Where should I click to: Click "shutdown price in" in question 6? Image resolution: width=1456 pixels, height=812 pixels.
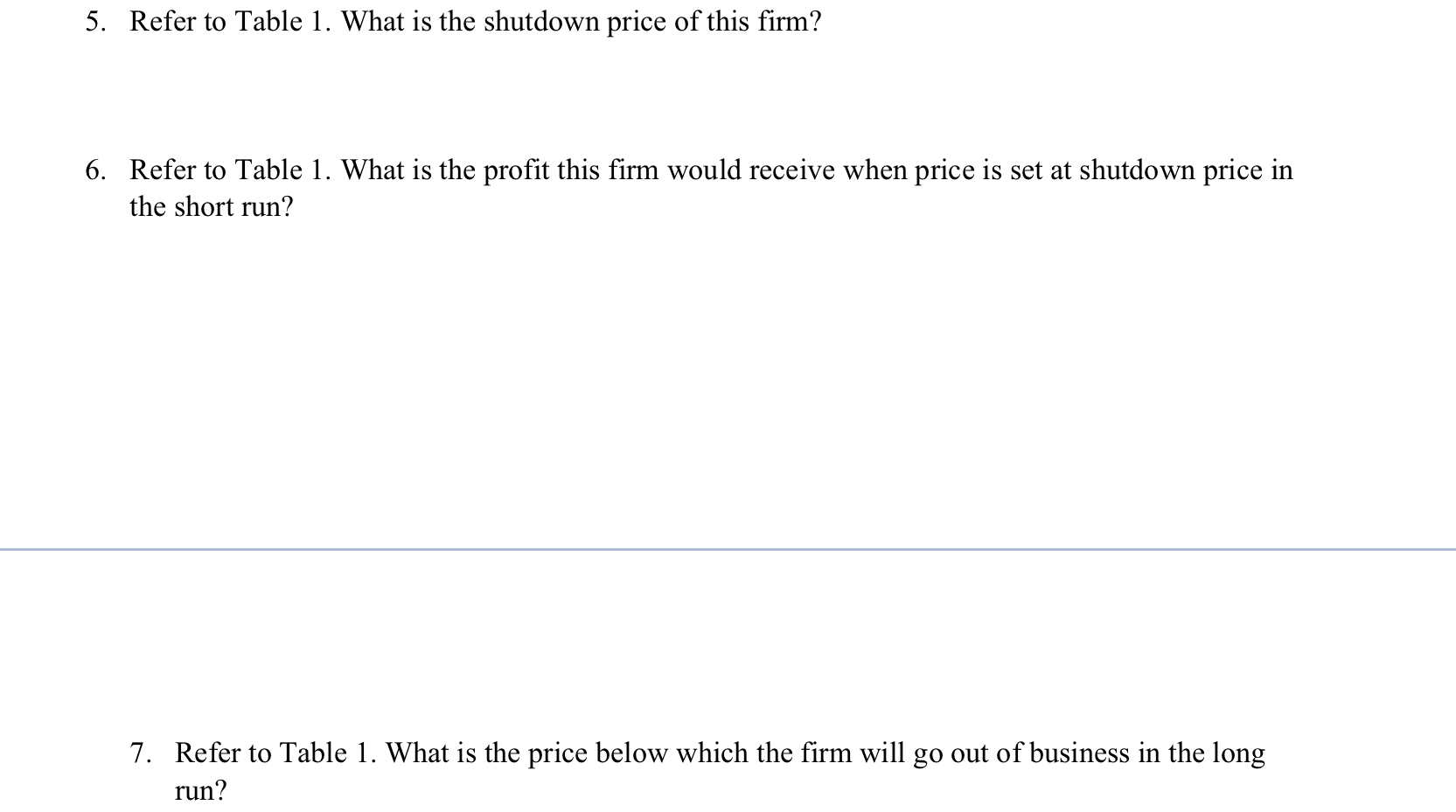[1186, 170]
